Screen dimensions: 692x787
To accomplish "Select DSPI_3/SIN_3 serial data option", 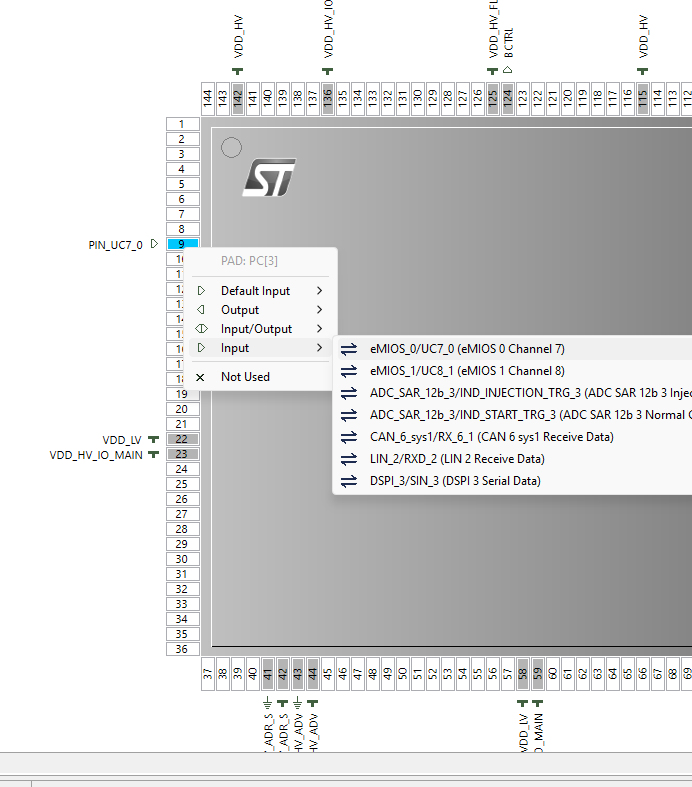I will point(515,481).
